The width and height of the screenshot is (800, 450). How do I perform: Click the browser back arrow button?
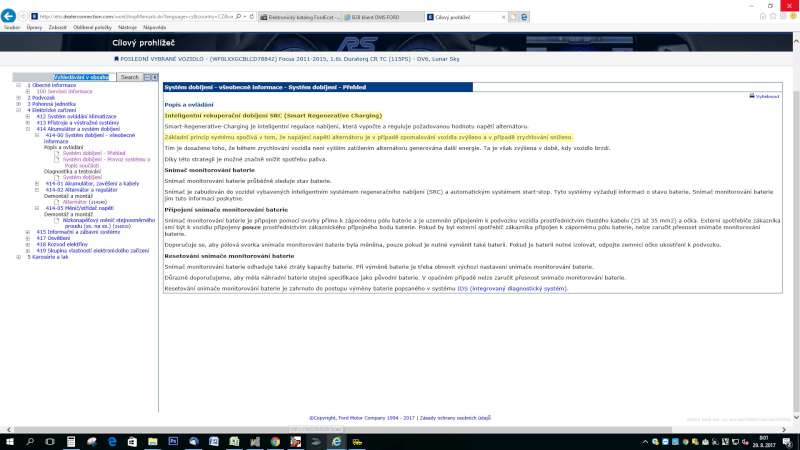(9, 17)
